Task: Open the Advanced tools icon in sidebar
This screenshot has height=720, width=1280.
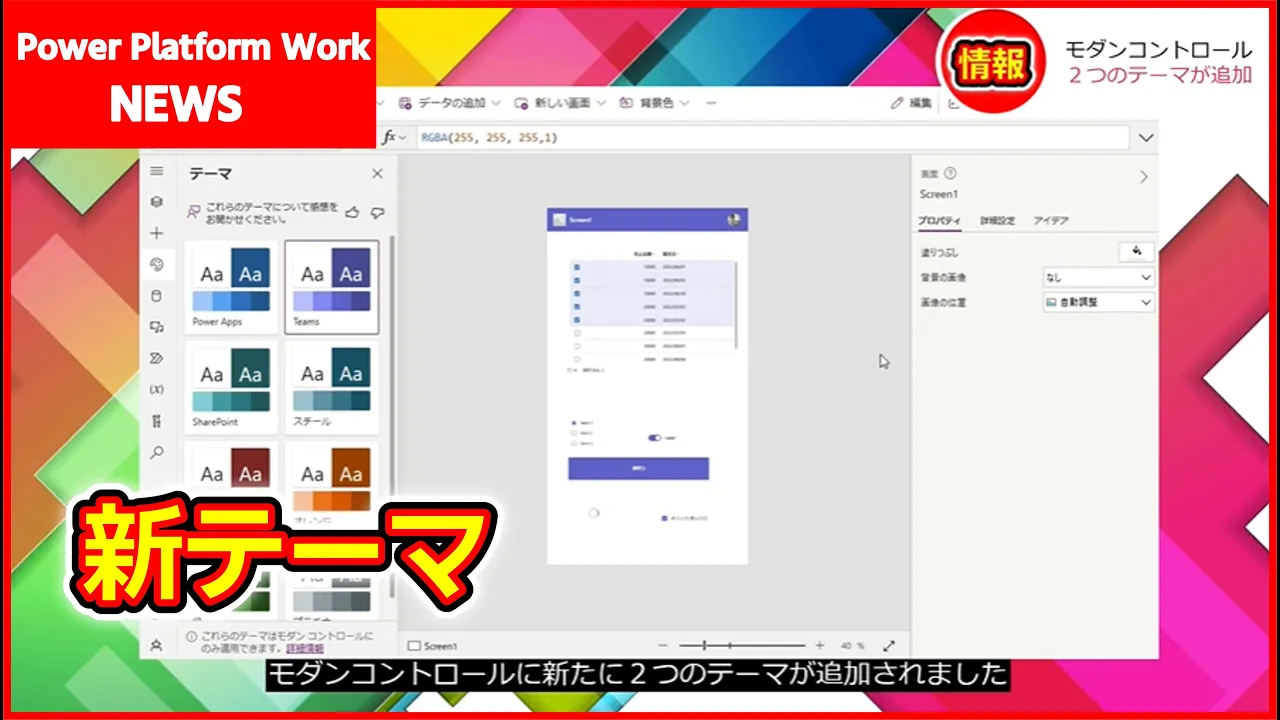Action: 156,421
